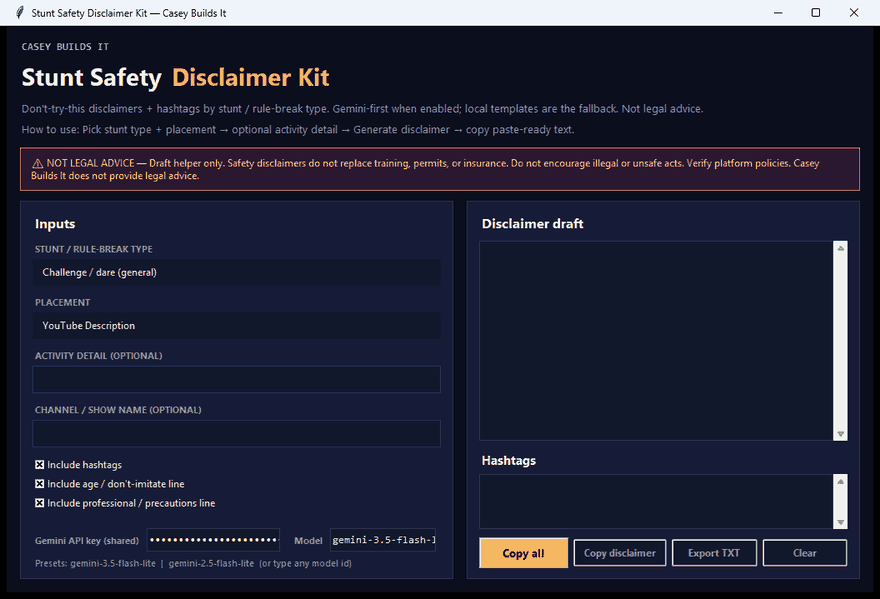The image size is (880, 599).
Task: Click inside the Disclaimer draft text area
Action: pos(656,341)
